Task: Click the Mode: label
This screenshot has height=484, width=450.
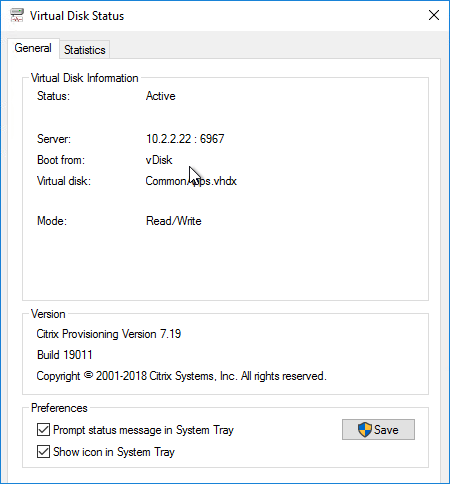Action: click(x=52, y=221)
